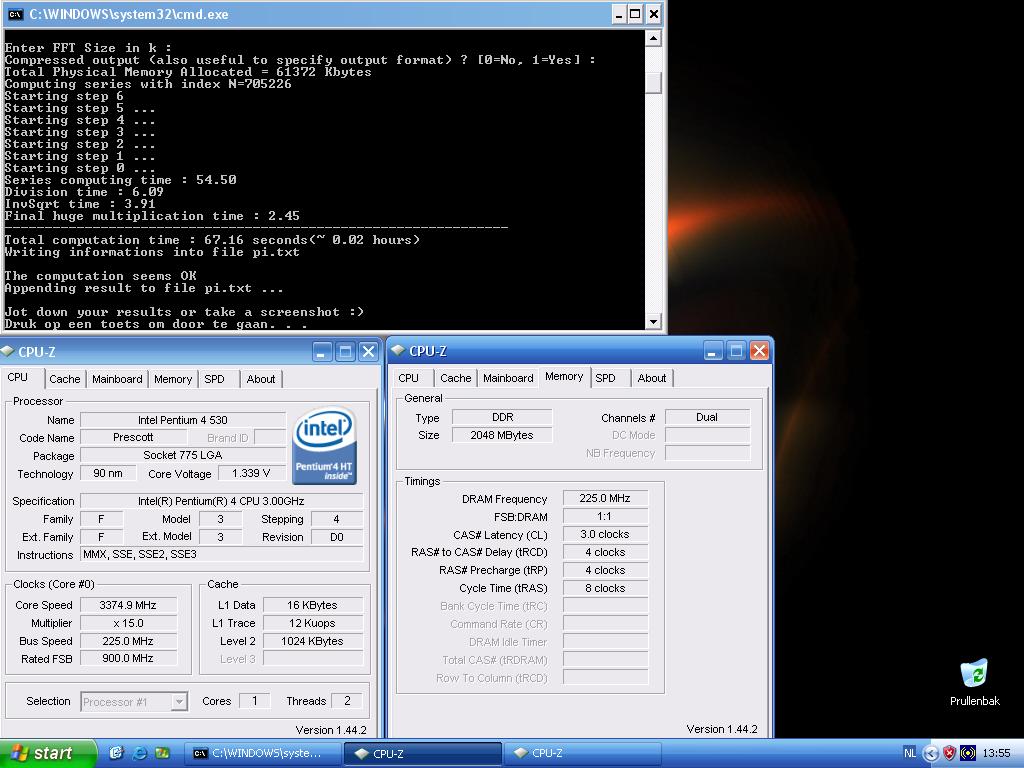Click cmd window scrollbar up arrow
The width and height of the screenshot is (1024, 768).
(x=653, y=39)
